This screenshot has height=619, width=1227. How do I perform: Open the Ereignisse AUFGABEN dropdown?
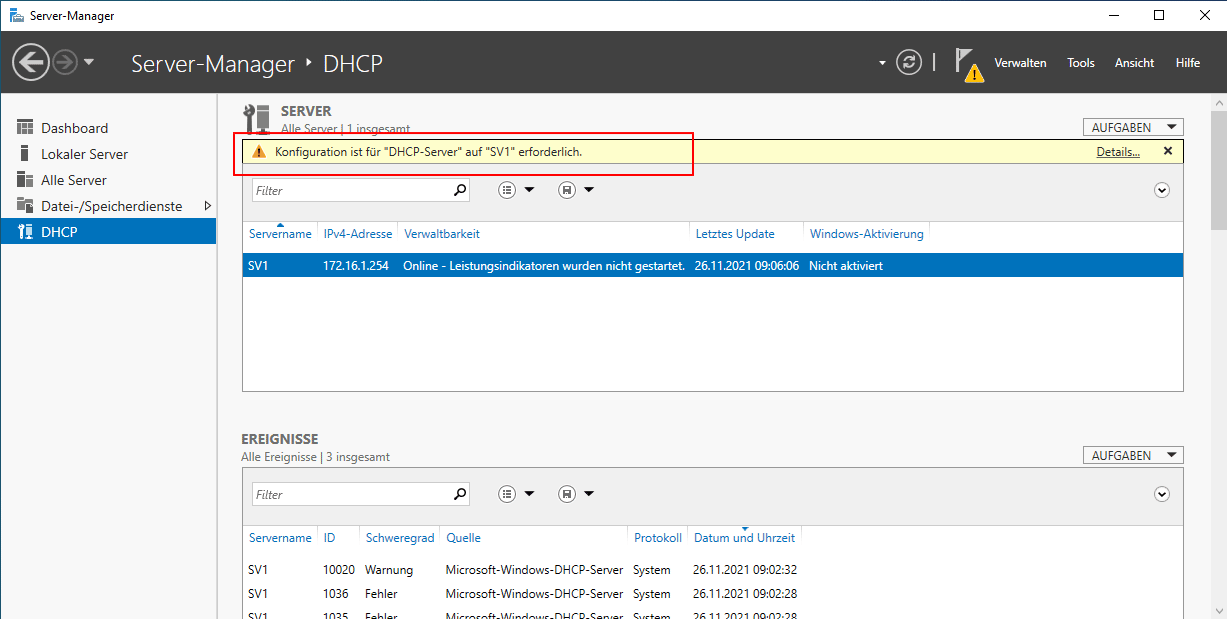point(1132,455)
